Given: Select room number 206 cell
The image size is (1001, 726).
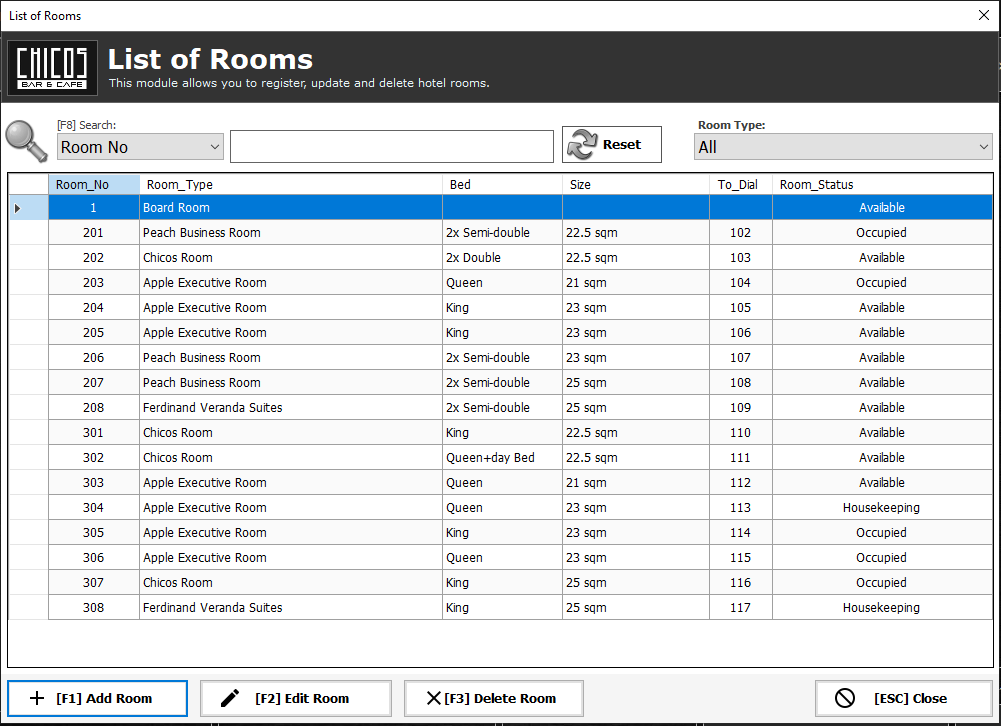Looking at the screenshot, I should click(x=94, y=358).
